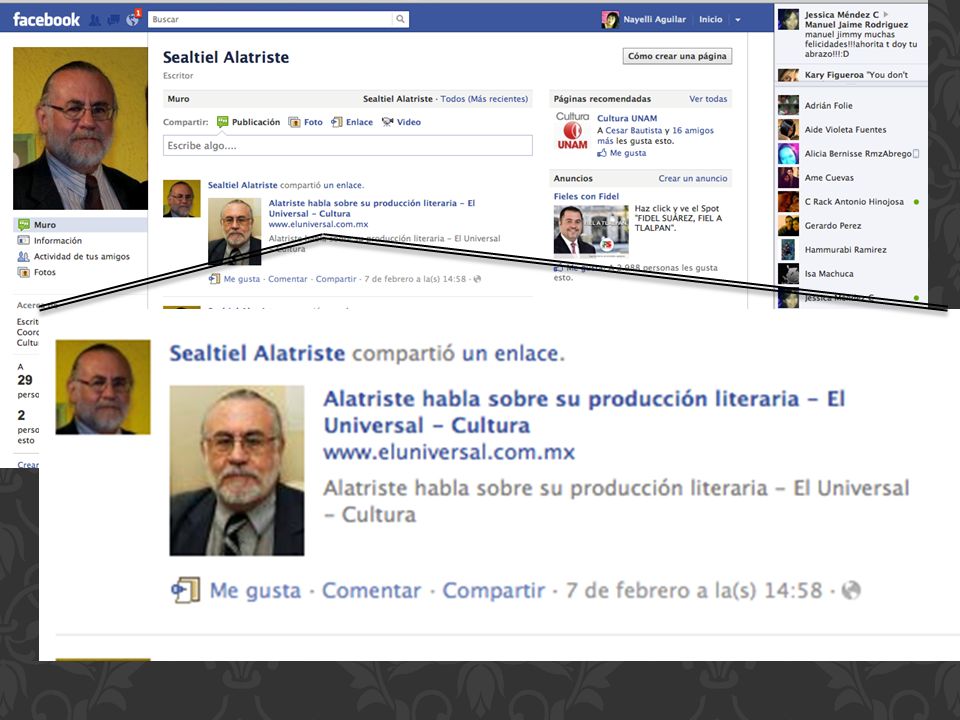
Task: Open El Universal article thumbnail in post
Action: pyautogui.click(x=234, y=231)
